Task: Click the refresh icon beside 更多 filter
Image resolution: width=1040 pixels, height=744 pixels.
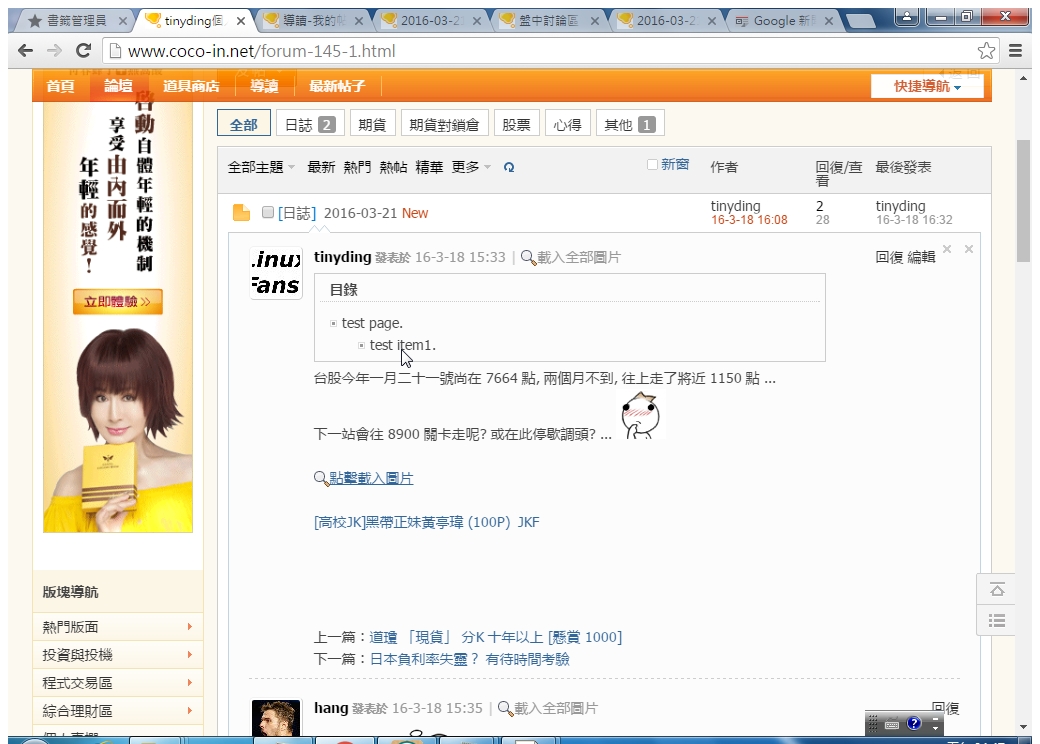Action: (x=509, y=167)
